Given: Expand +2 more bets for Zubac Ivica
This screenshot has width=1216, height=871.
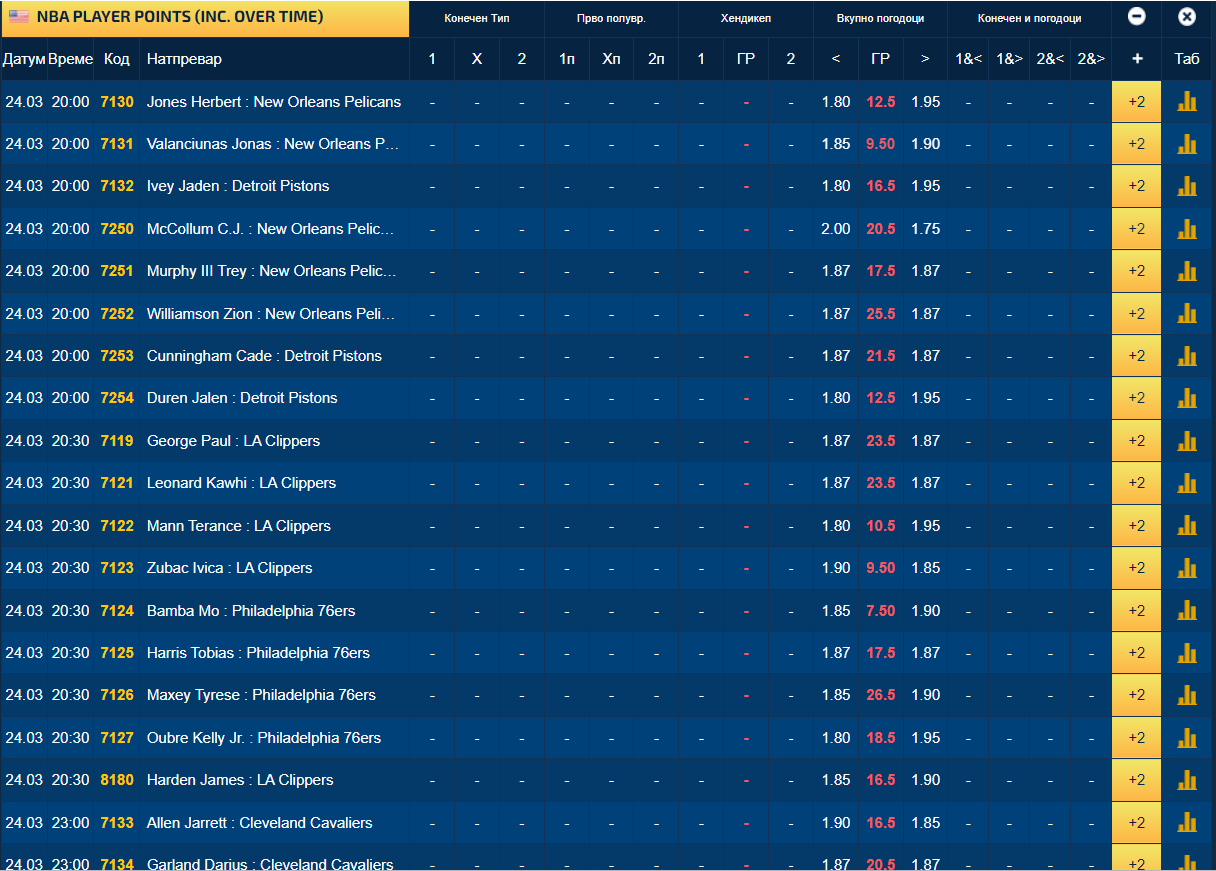Looking at the screenshot, I should pos(1136,568).
